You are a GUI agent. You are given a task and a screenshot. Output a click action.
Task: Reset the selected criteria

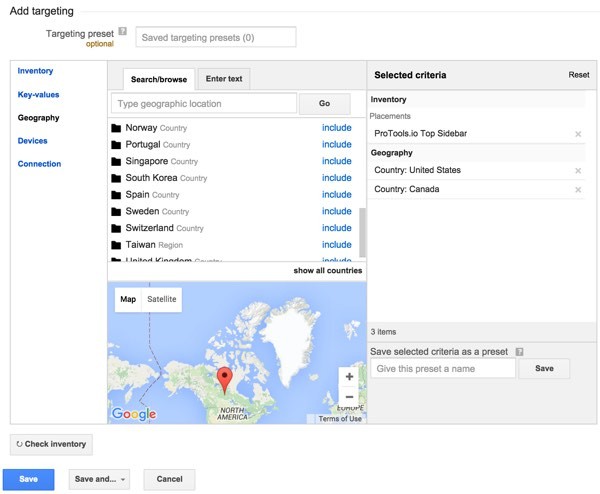579,75
